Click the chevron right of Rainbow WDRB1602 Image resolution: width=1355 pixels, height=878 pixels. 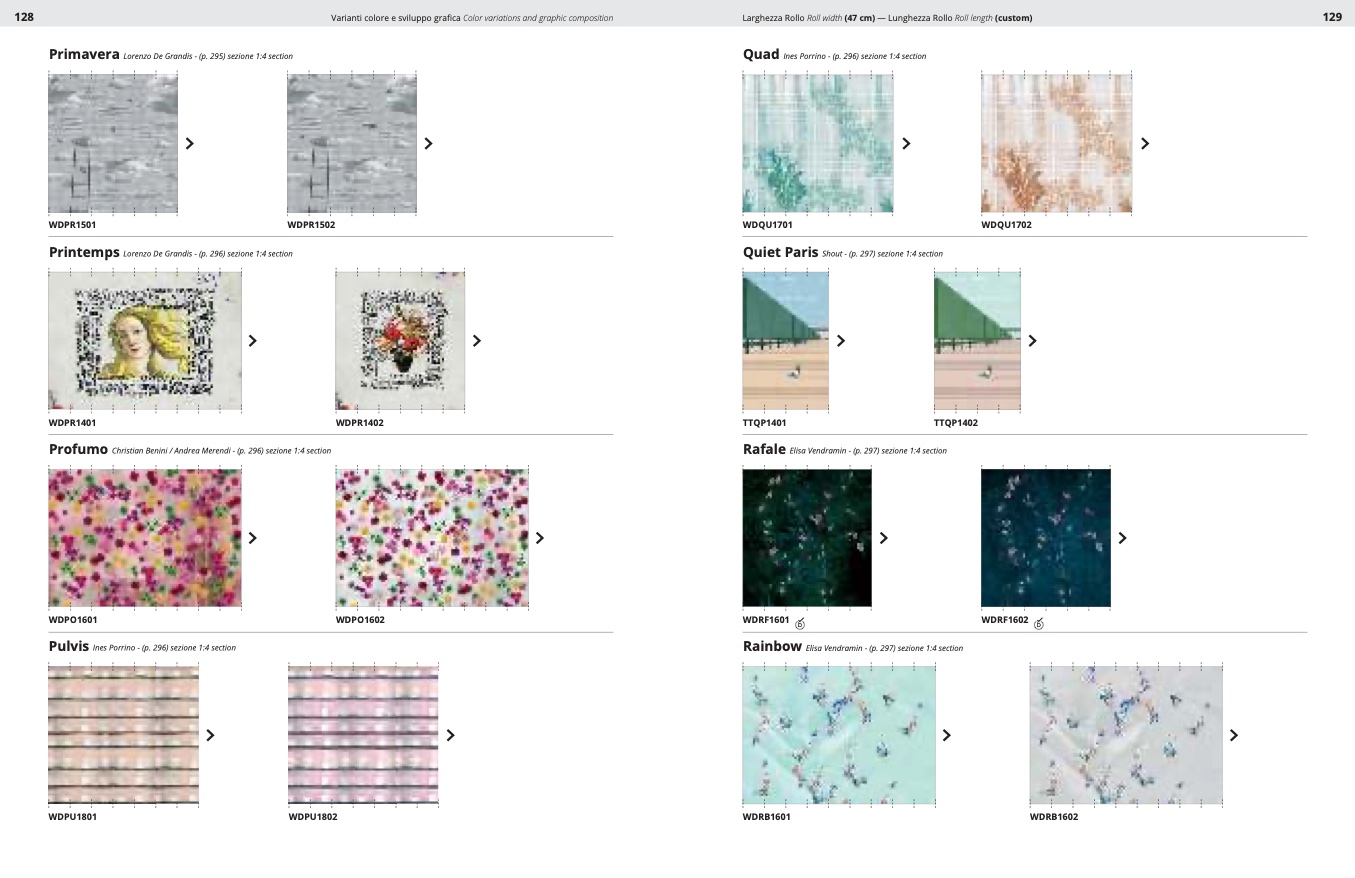(1234, 735)
